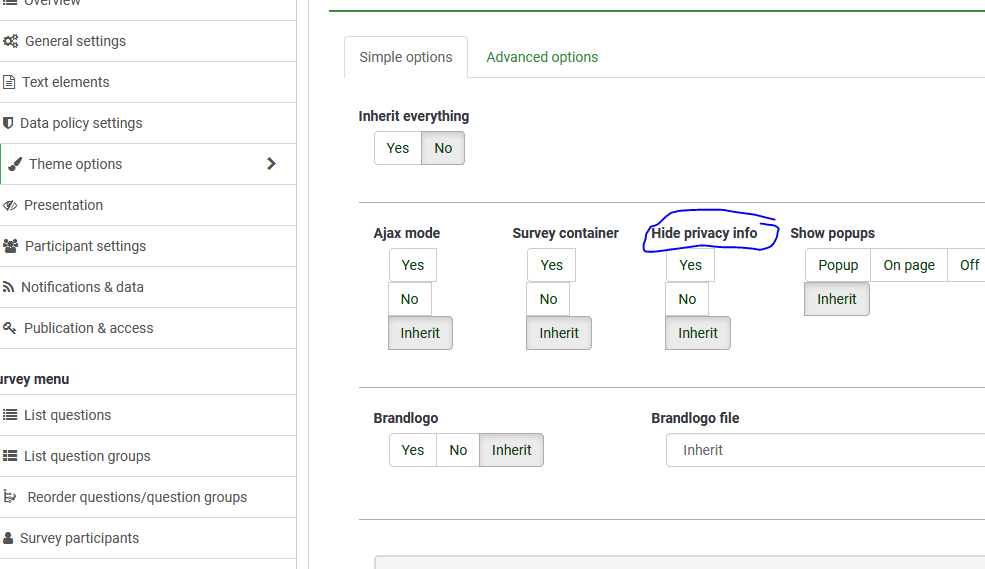Click the Theme options paintbrush icon
Viewport: 985px width, 569px height.
click(15, 164)
